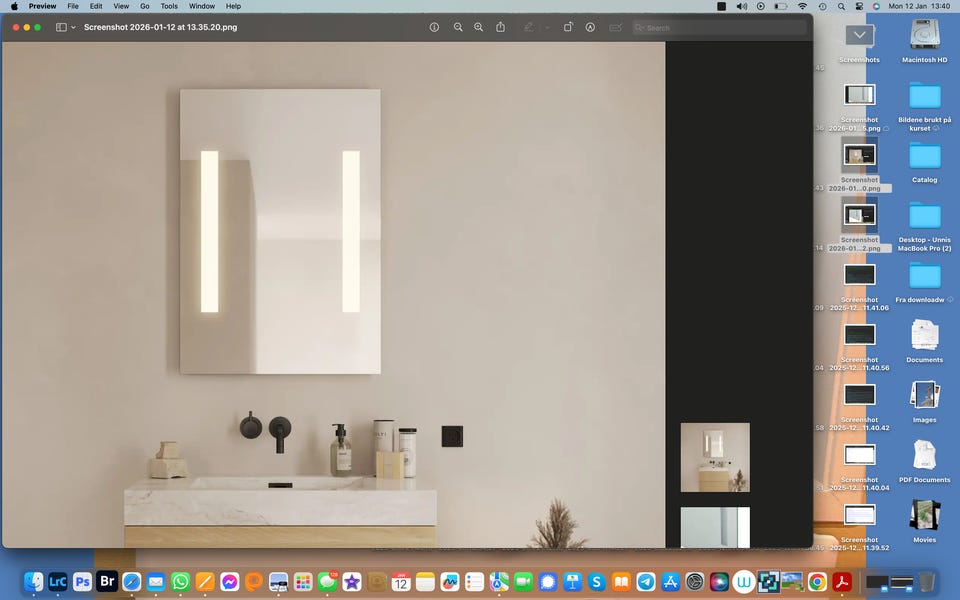
Task: Open the Share button in Preview toolbar
Action: [x=500, y=28]
